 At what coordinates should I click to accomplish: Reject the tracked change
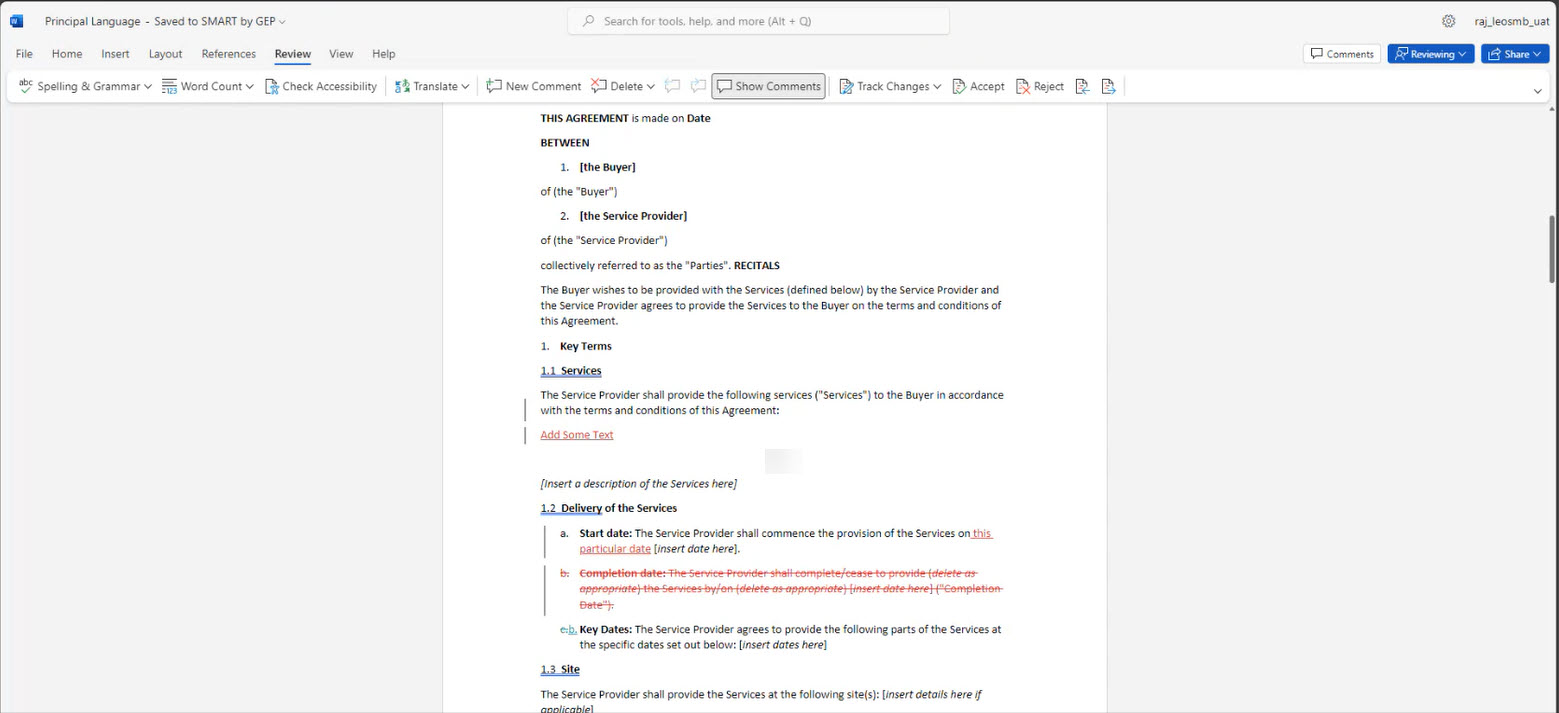point(1039,87)
